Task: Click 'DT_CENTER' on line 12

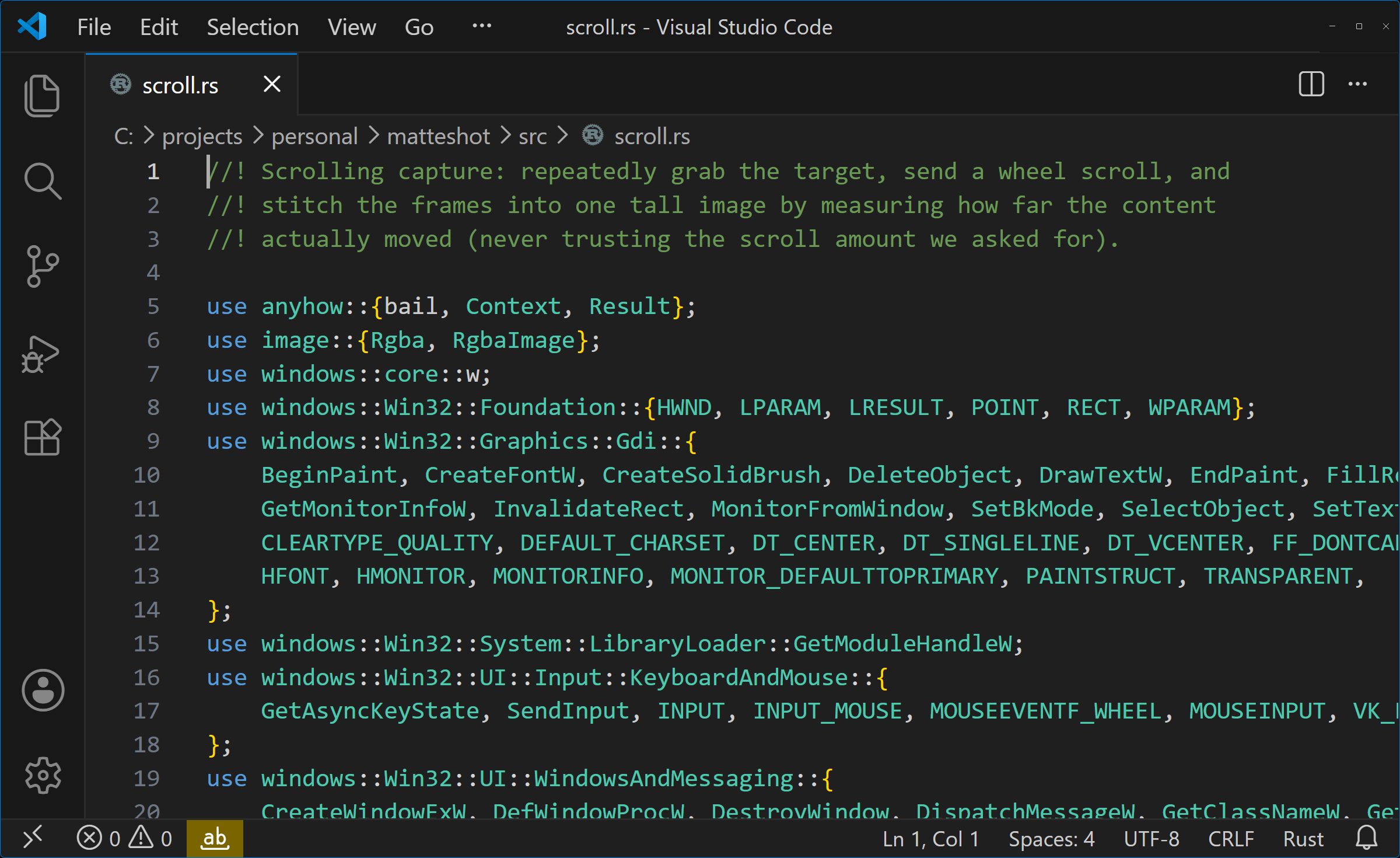Action: 814,543
